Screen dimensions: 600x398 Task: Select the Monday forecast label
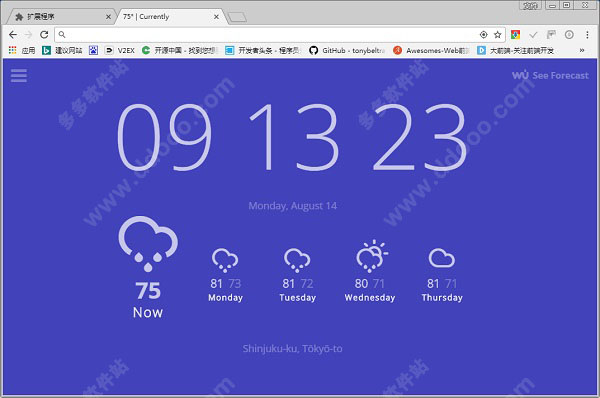pos(225,298)
